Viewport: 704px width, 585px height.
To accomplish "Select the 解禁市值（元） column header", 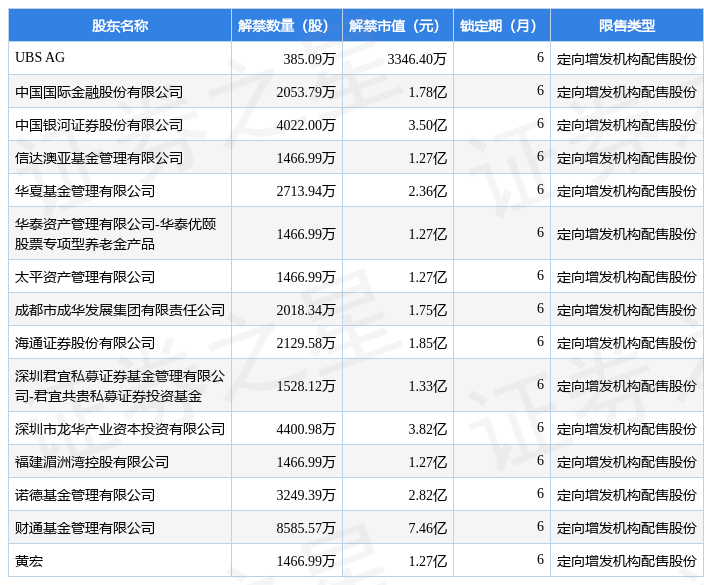I will point(397,26).
